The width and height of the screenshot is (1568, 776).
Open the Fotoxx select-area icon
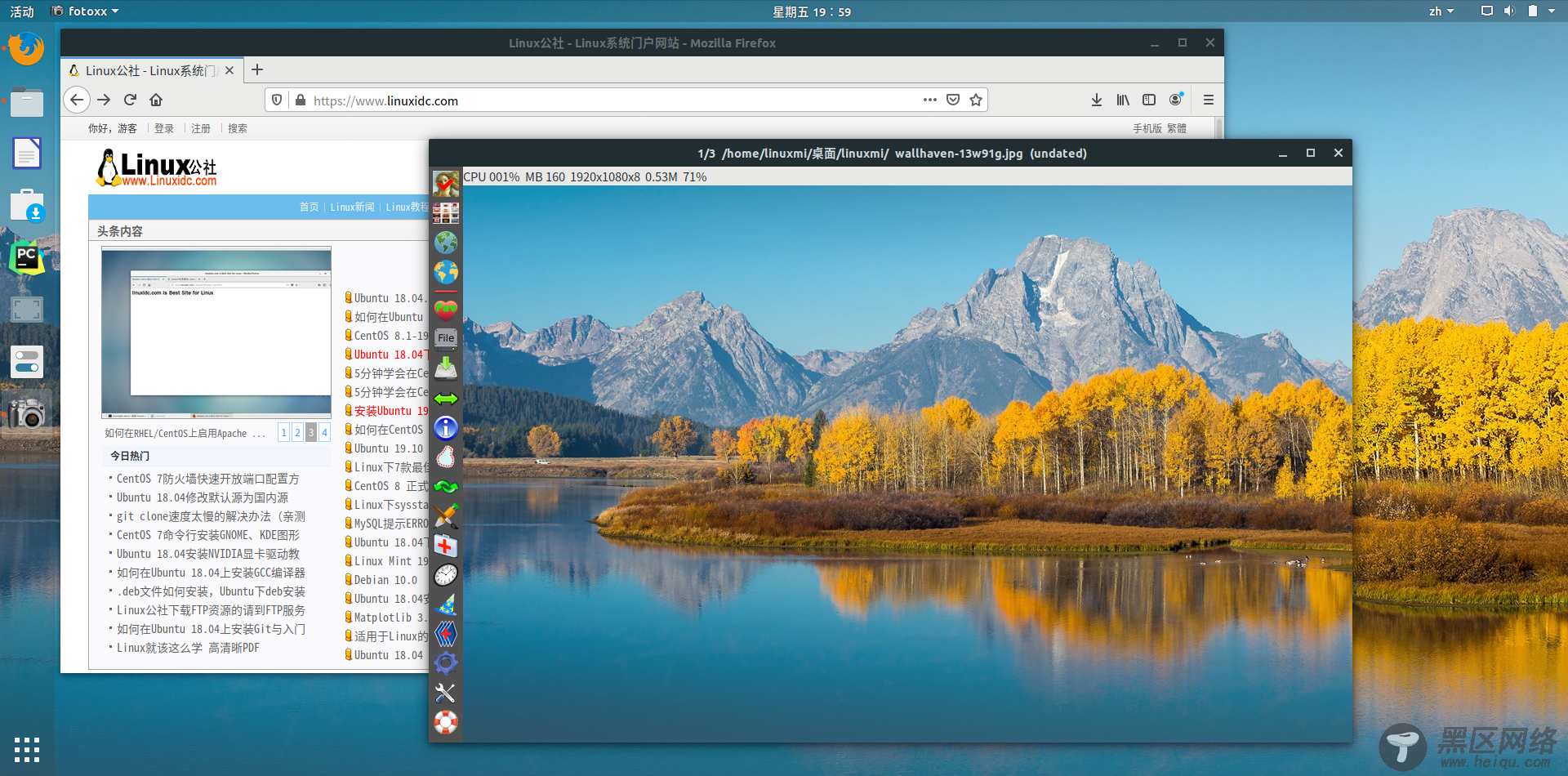coord(446,457)
